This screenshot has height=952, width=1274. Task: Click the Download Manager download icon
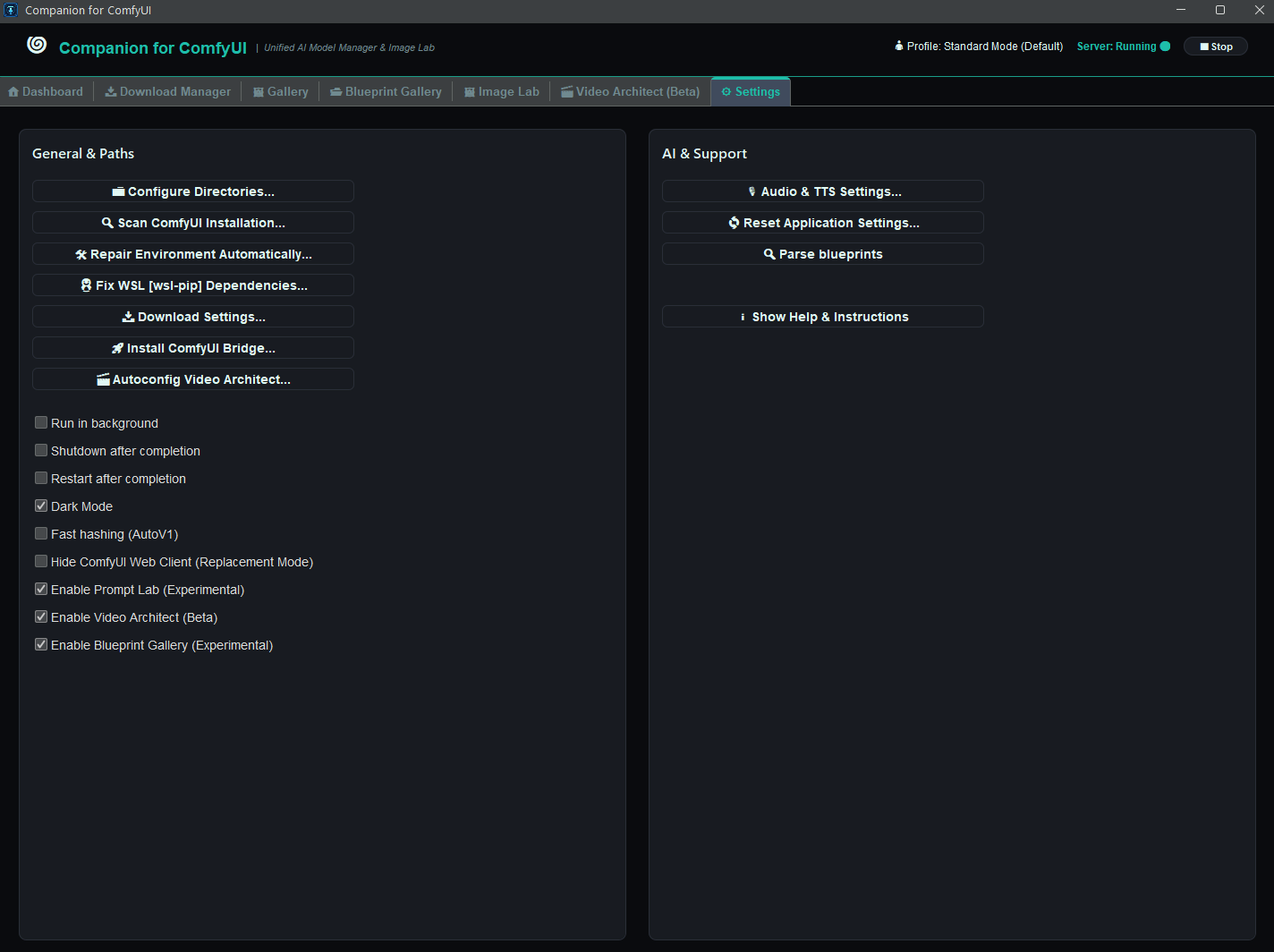(111, 91)
